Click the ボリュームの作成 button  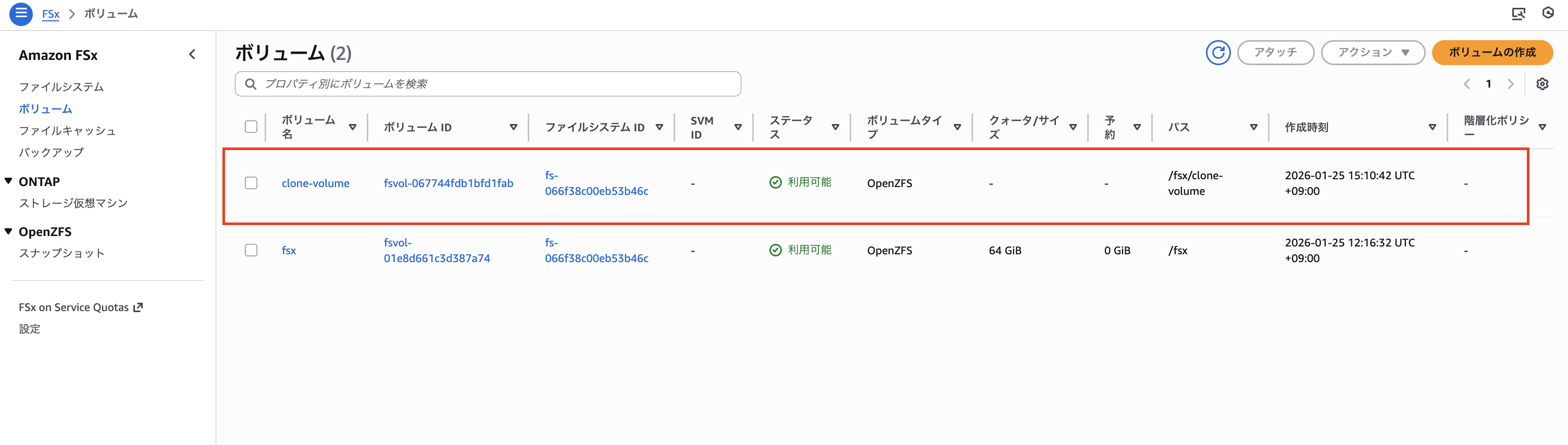click(1492, 52)
